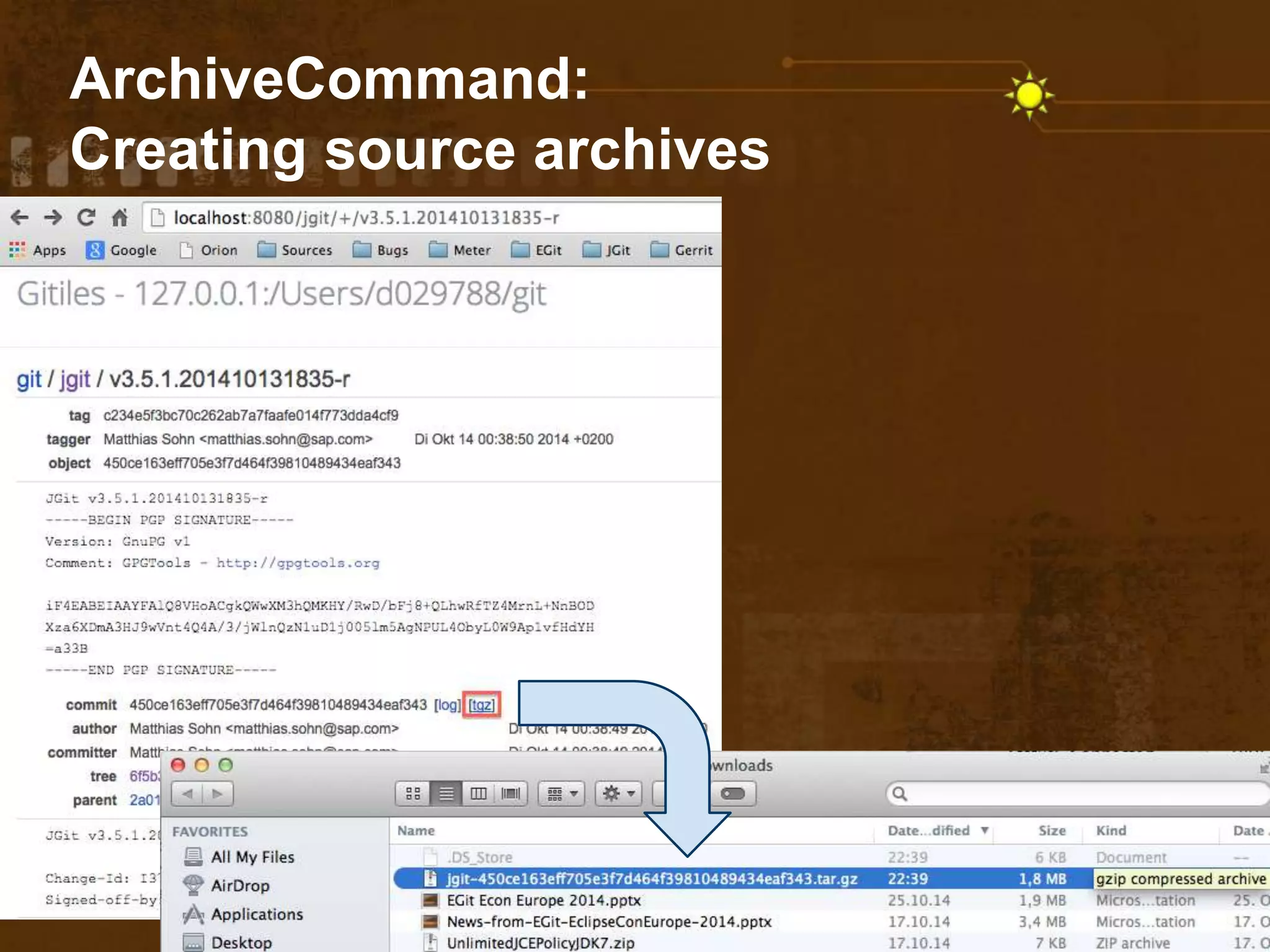
Task: Click the Finder edit tags button
Action: click(733, 794)
